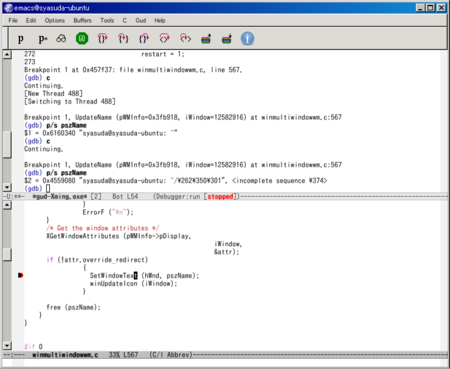Click the 'if (!attr.override_redirect)' line
Screen dimensions: 450x369
coord(97,260)
